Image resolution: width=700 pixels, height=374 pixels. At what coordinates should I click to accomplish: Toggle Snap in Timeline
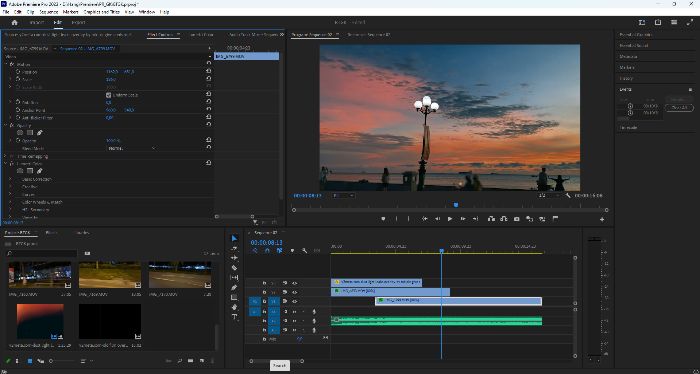pos(267,251)
